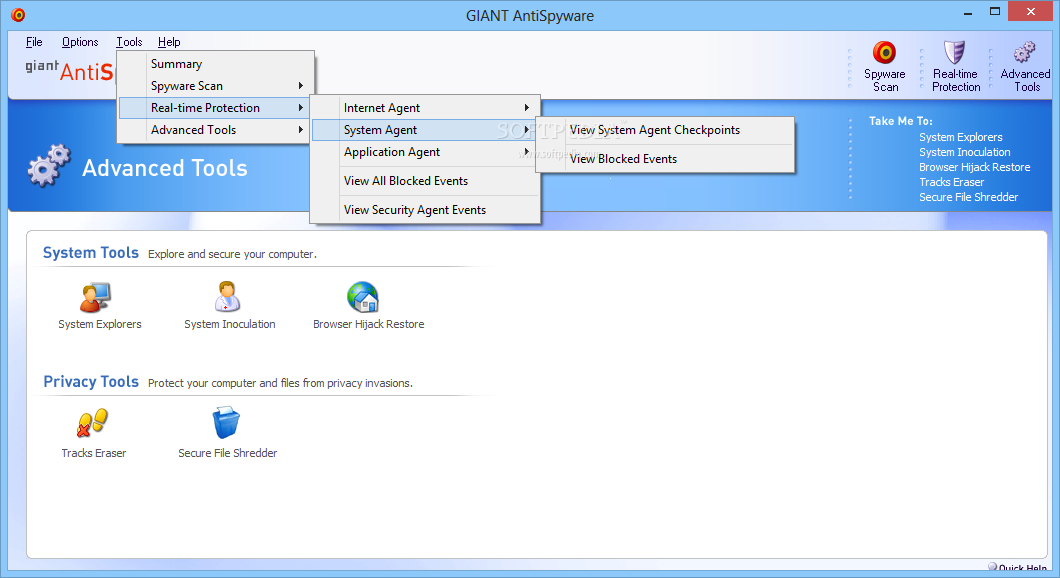
Task: Select the System Agent submenu item
Action: tap(426, 130)
